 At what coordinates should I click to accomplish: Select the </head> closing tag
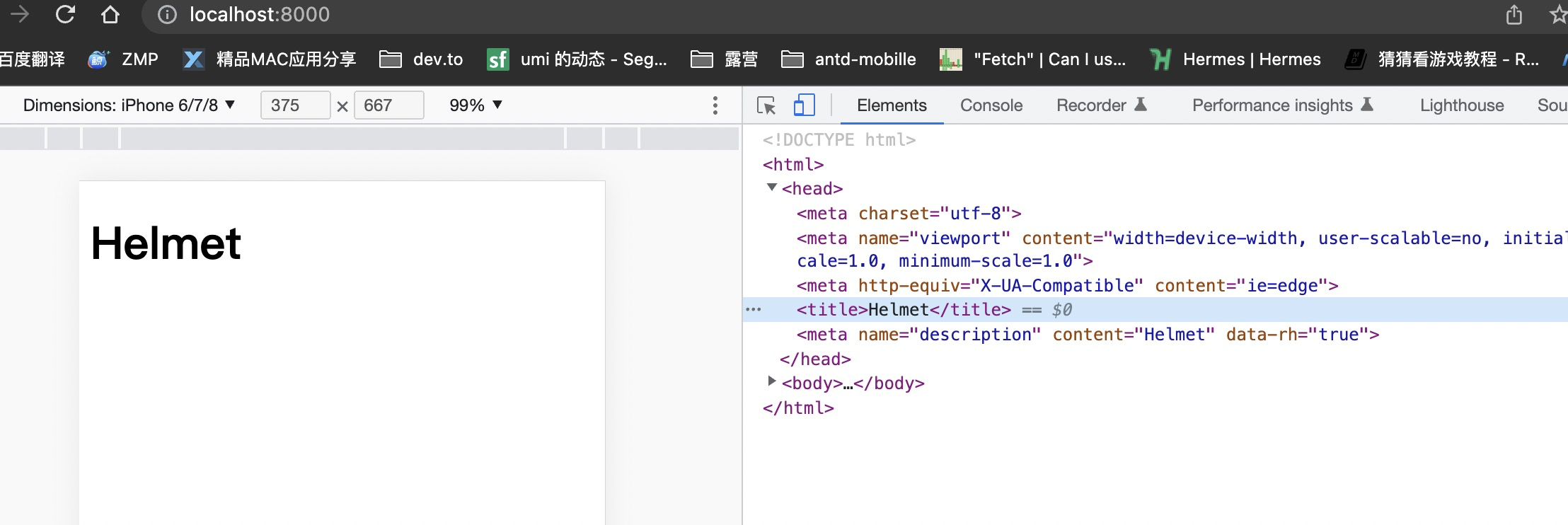pyautogui.click(x=815, y=359)
